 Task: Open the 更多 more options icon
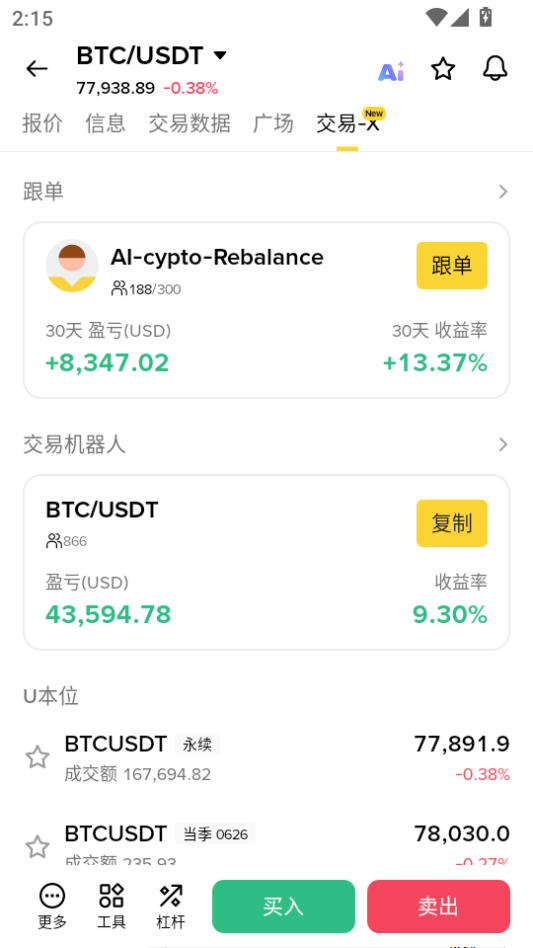click(53, 906)
